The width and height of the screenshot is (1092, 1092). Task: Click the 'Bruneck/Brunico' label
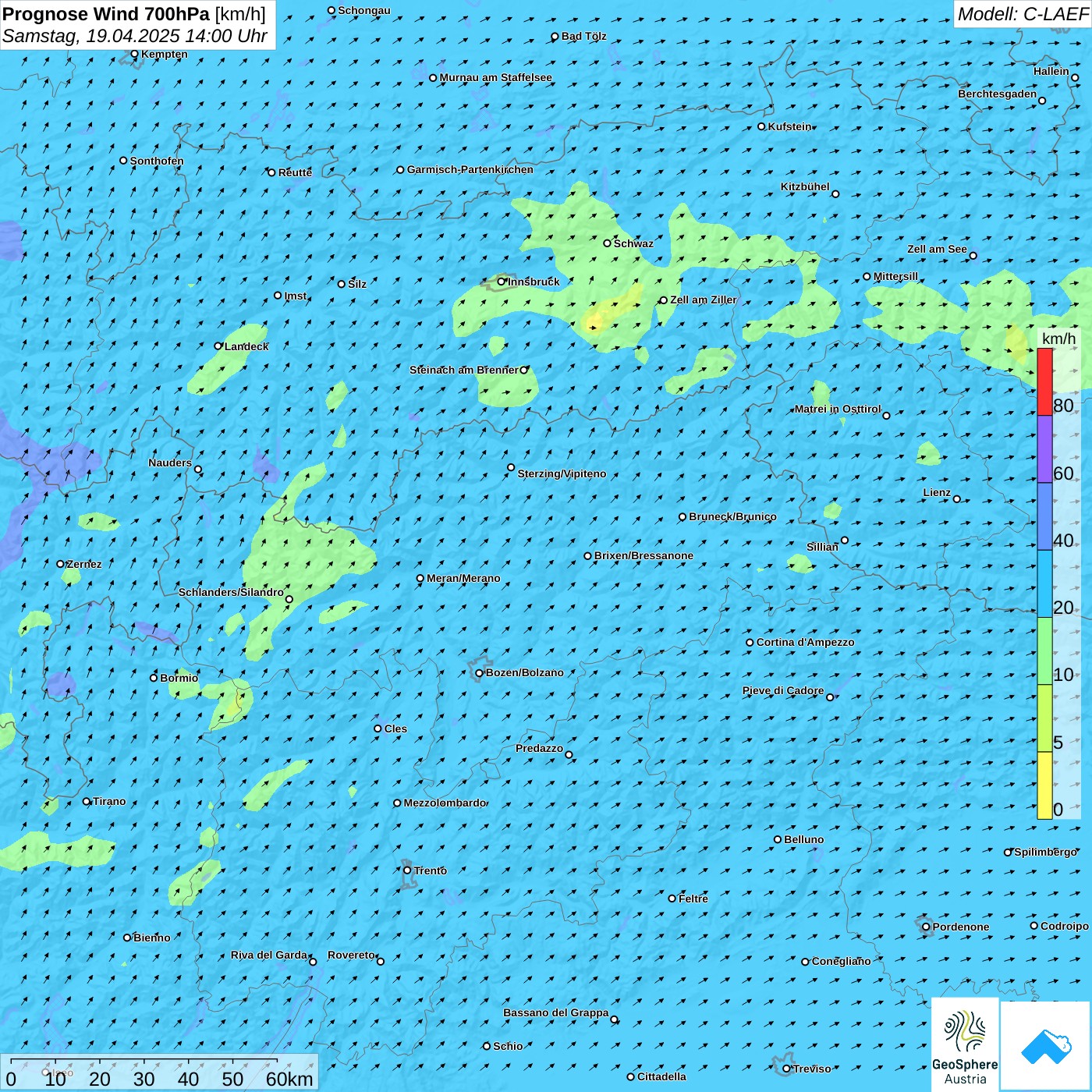pos(732,516)
